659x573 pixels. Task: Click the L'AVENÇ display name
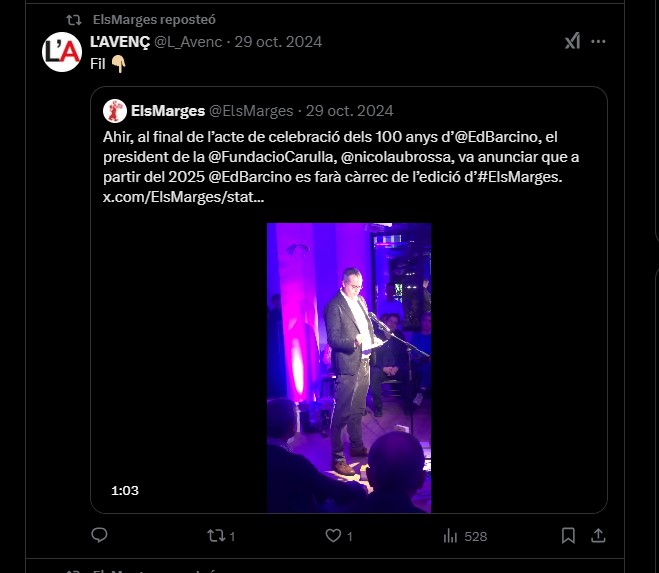tap(119, 42)
